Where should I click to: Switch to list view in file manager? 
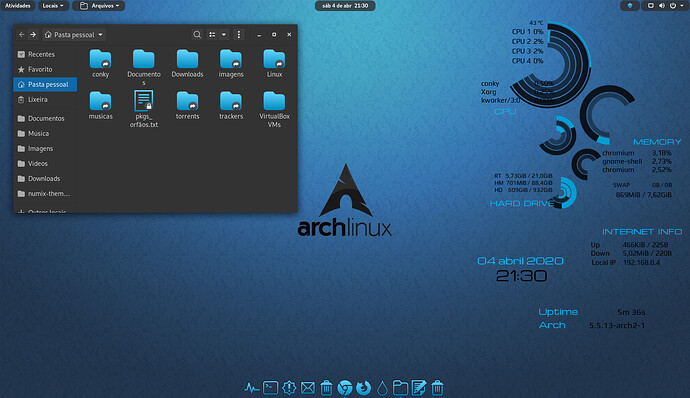point(212,34)
